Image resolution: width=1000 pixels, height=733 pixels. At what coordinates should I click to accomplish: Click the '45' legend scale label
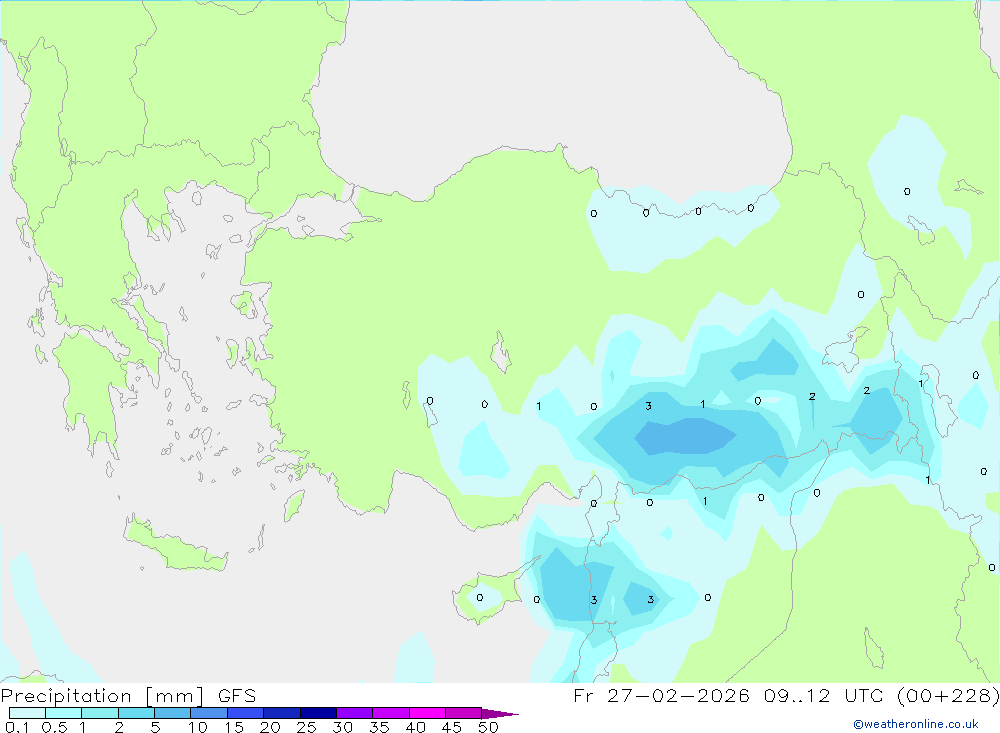click(452, 727)
